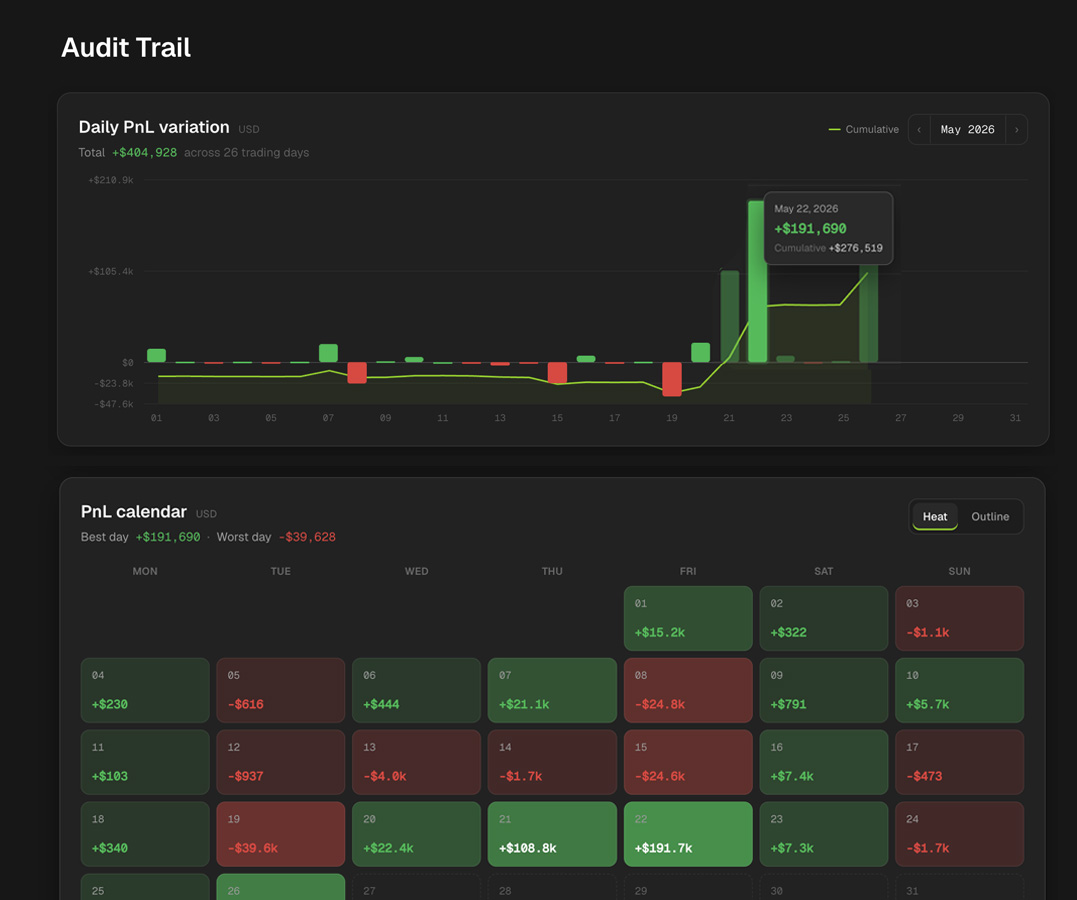Select the May 21 green bar in chart
Screen dimensions: 1077x900
729,316
